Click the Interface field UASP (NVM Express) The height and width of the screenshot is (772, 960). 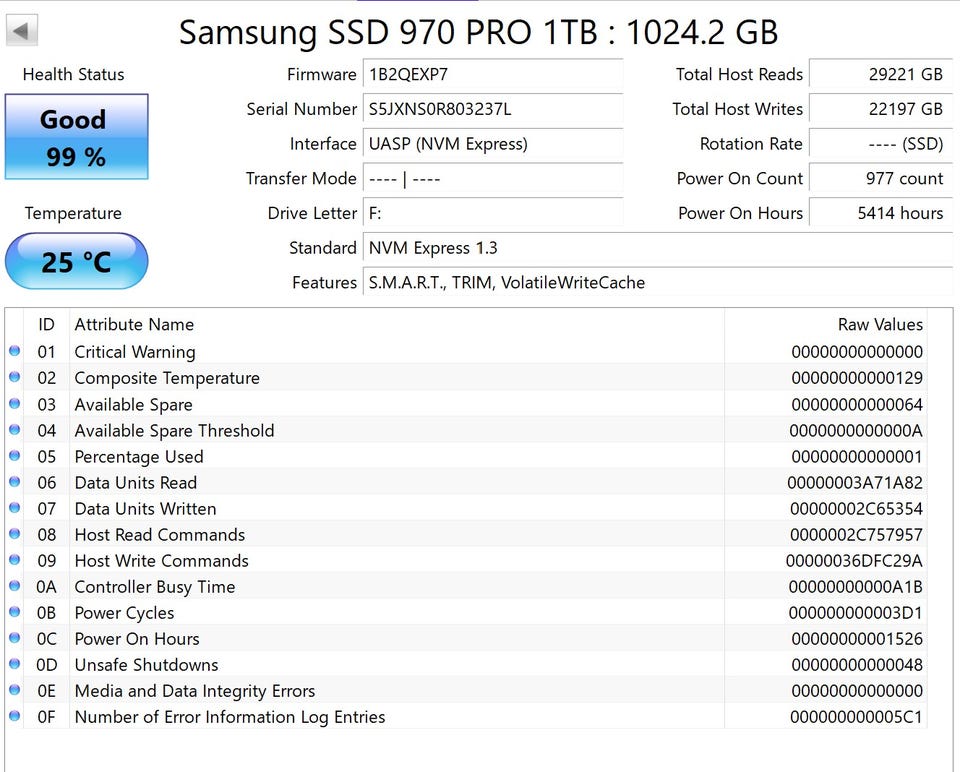[493, 144]
